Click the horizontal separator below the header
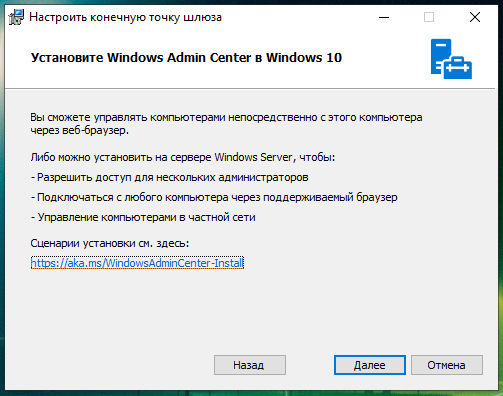Viewport: 503px width, 396px height. point(250,88)
